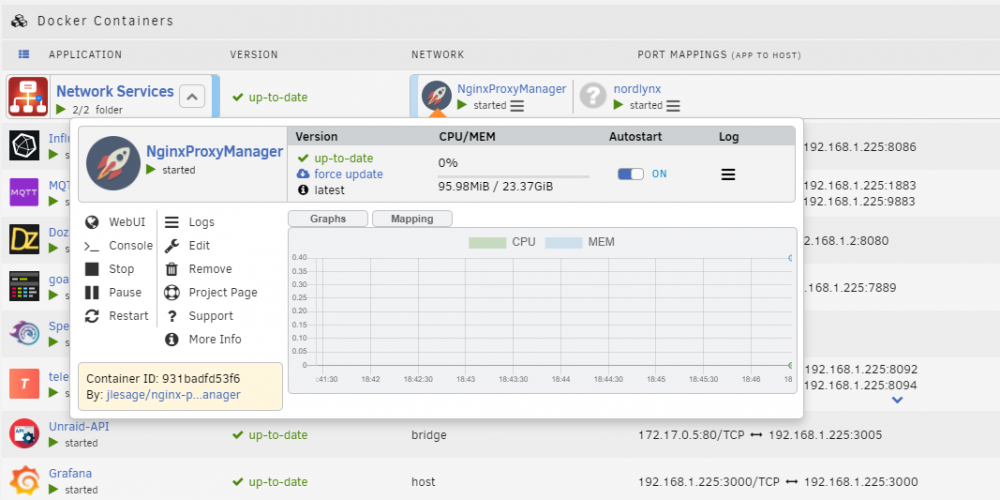Click the 192.168.1.225:8086 port mapping
This screenshot has height=500, width=1000.
(x=859, y=147)
